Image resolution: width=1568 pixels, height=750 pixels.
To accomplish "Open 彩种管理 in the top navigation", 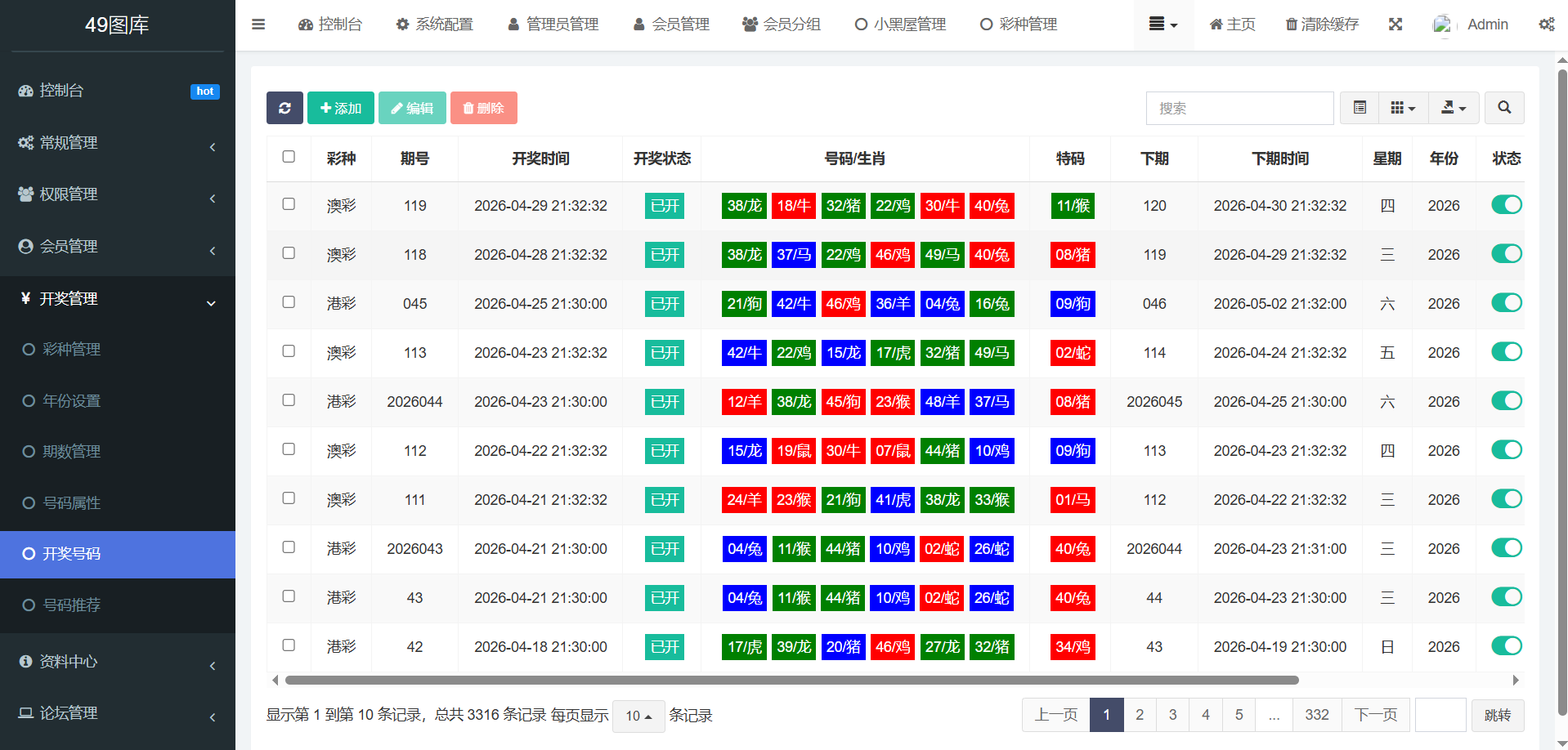I will click(x=1019, y=25).
